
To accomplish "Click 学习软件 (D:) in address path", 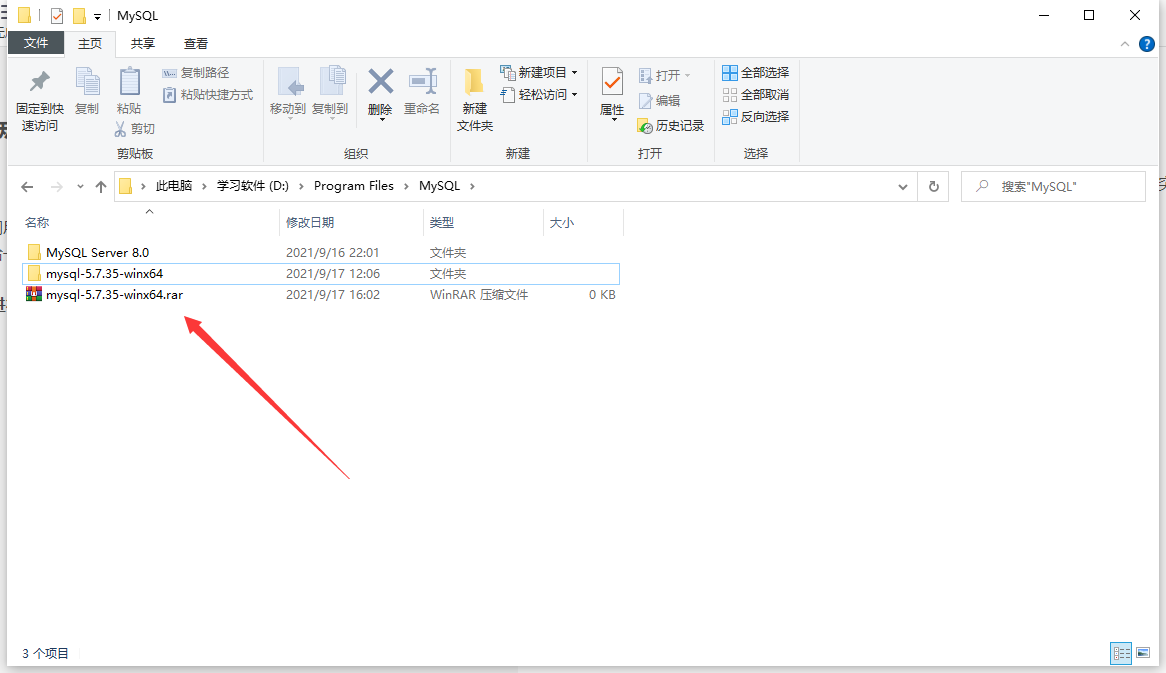I will coord(253,186).
